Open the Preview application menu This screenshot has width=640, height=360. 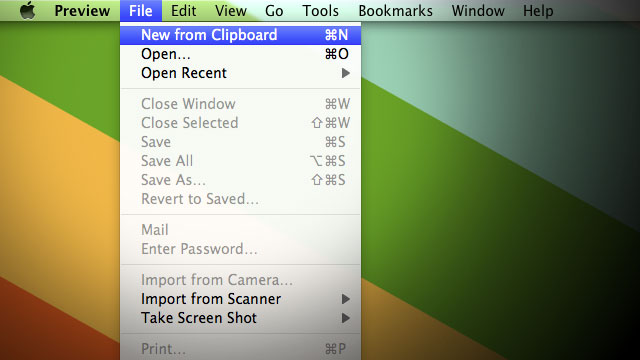tap(82, 11)
